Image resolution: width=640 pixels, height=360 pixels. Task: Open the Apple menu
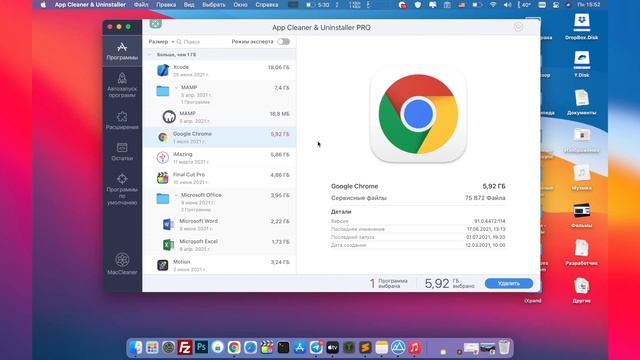(x=43, y=5)
